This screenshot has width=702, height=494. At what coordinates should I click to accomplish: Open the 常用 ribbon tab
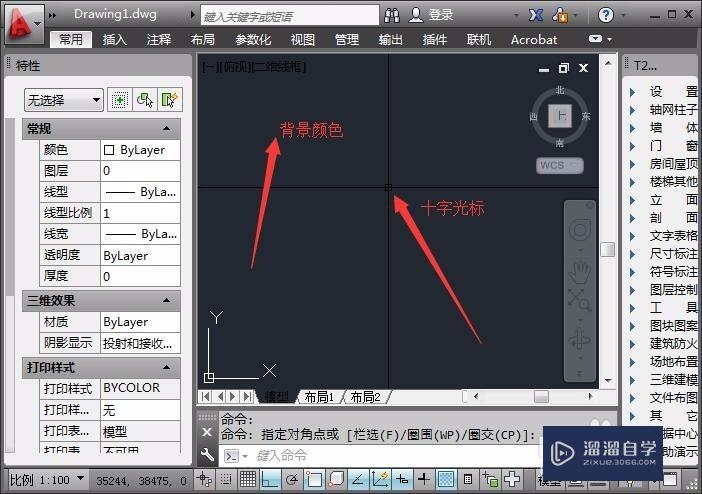(71, 39)
